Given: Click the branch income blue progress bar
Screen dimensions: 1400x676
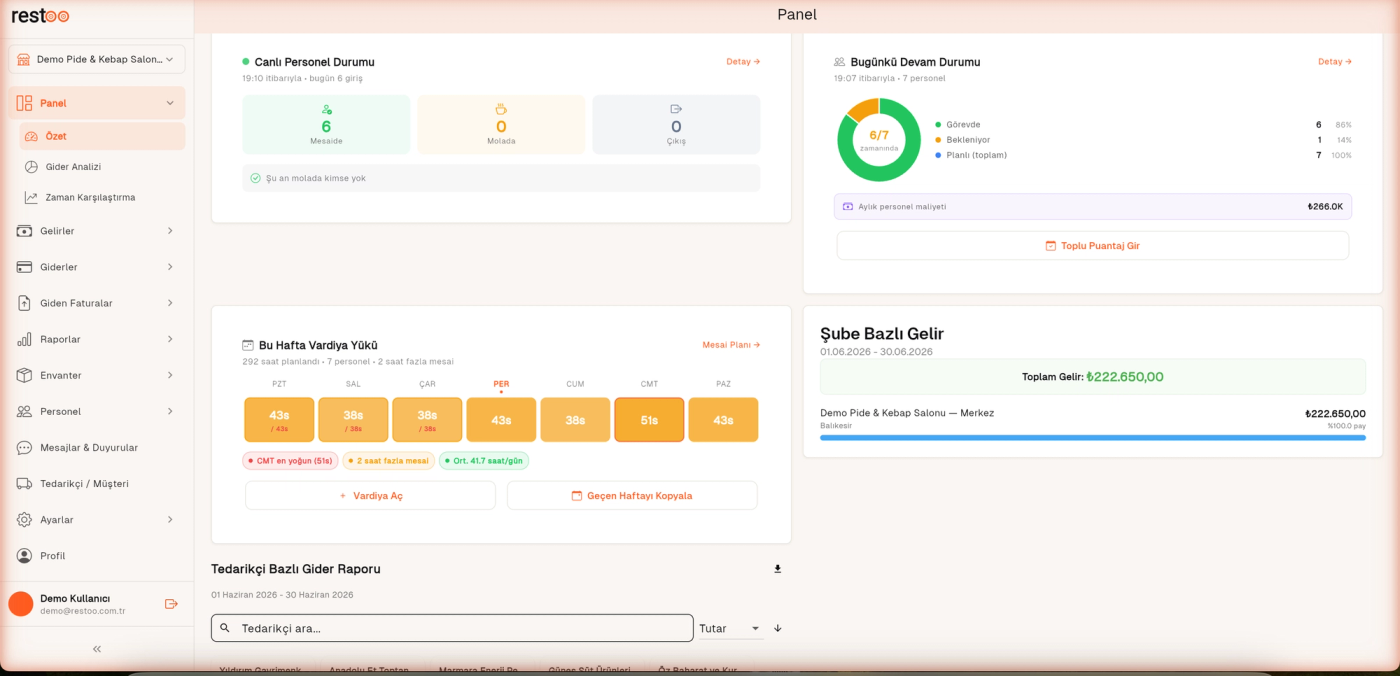Looking at the screenshot, I should point(1093,438).
